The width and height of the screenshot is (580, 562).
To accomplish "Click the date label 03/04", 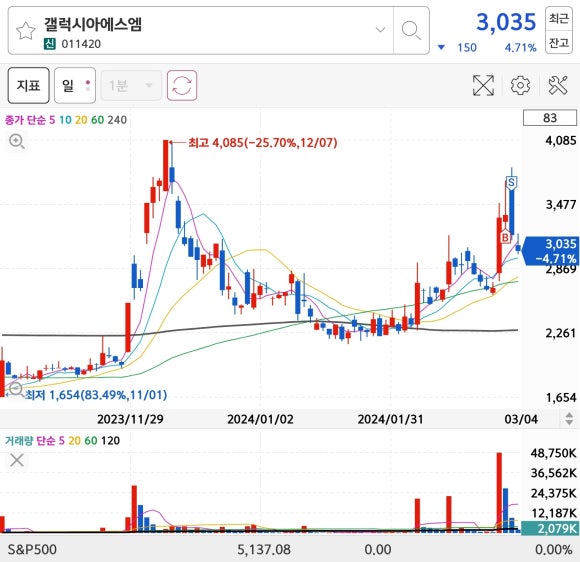I will [521, 419].
